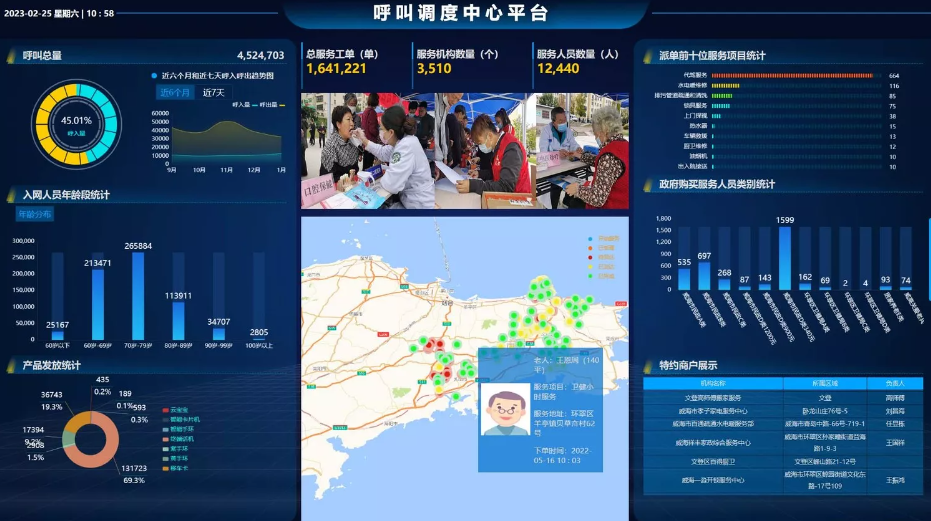This screenshot has height=521, width=931.
Task: Click the 政府购买服务人员类别统计 panel header
Action: 717,184
